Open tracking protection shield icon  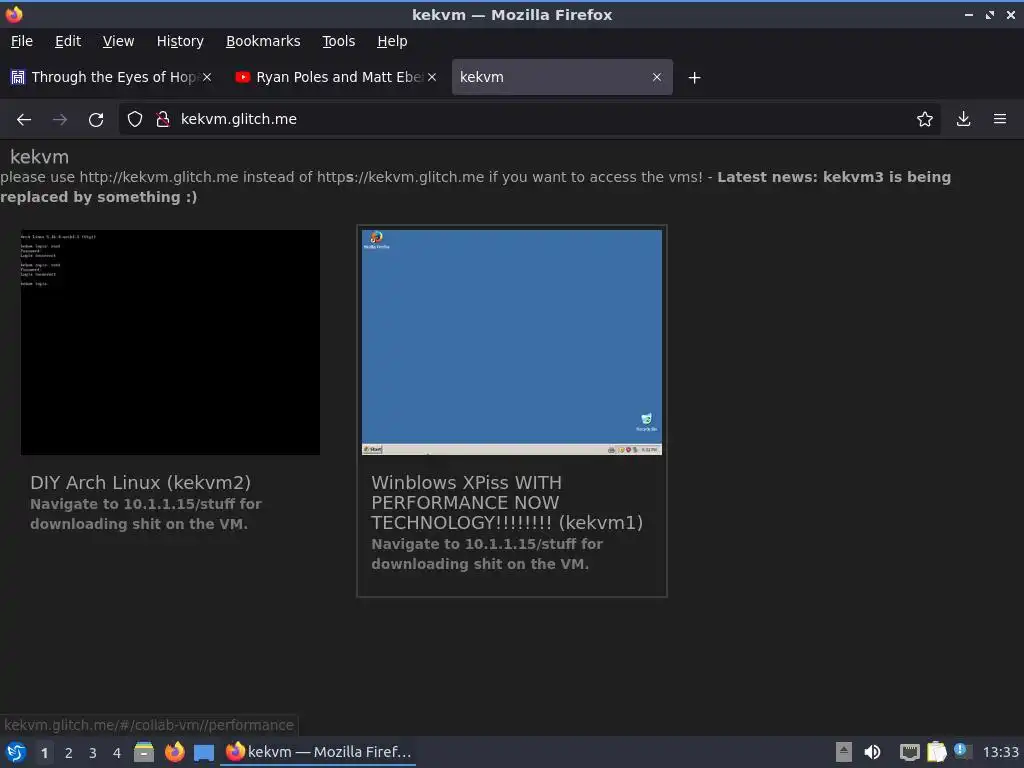click(135, 119)
